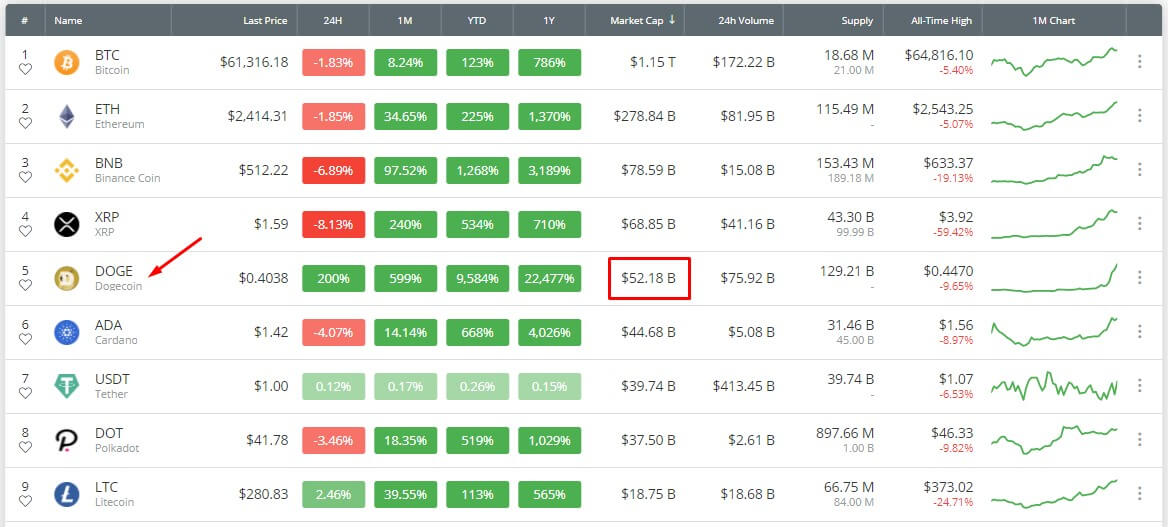Click the BTC 1M chart sparkline
Image resolution: width=1168 pixels, height=527 pixels.
1054,62
